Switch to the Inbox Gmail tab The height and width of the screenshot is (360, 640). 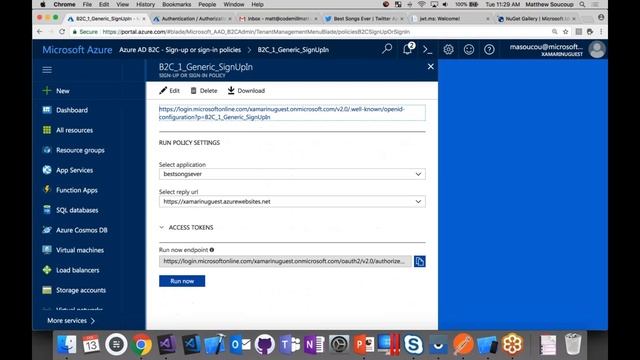(278, 19)
